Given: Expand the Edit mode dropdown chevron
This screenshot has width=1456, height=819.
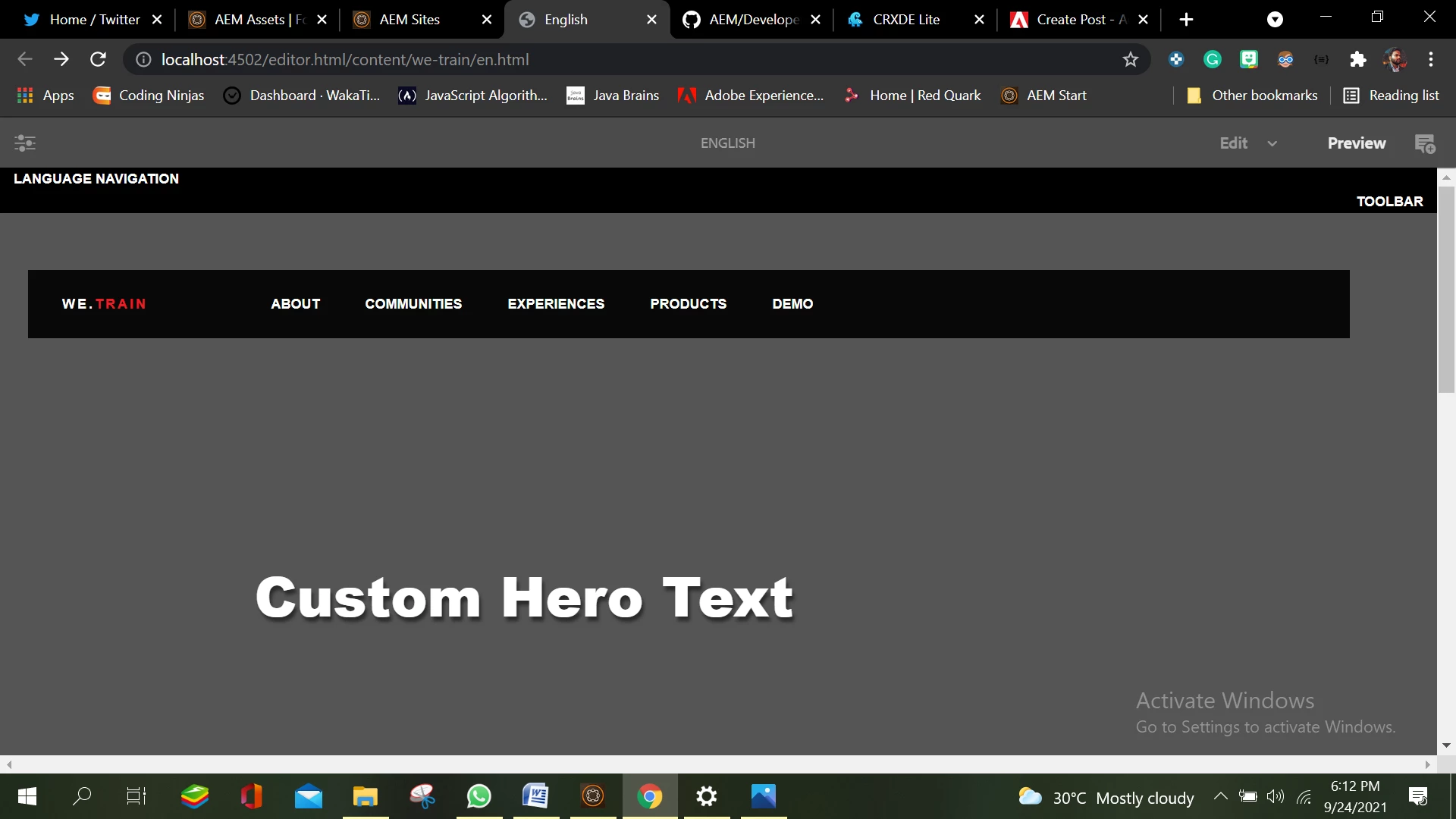Looking at the screenshot, I should (x=1272, y=143).
